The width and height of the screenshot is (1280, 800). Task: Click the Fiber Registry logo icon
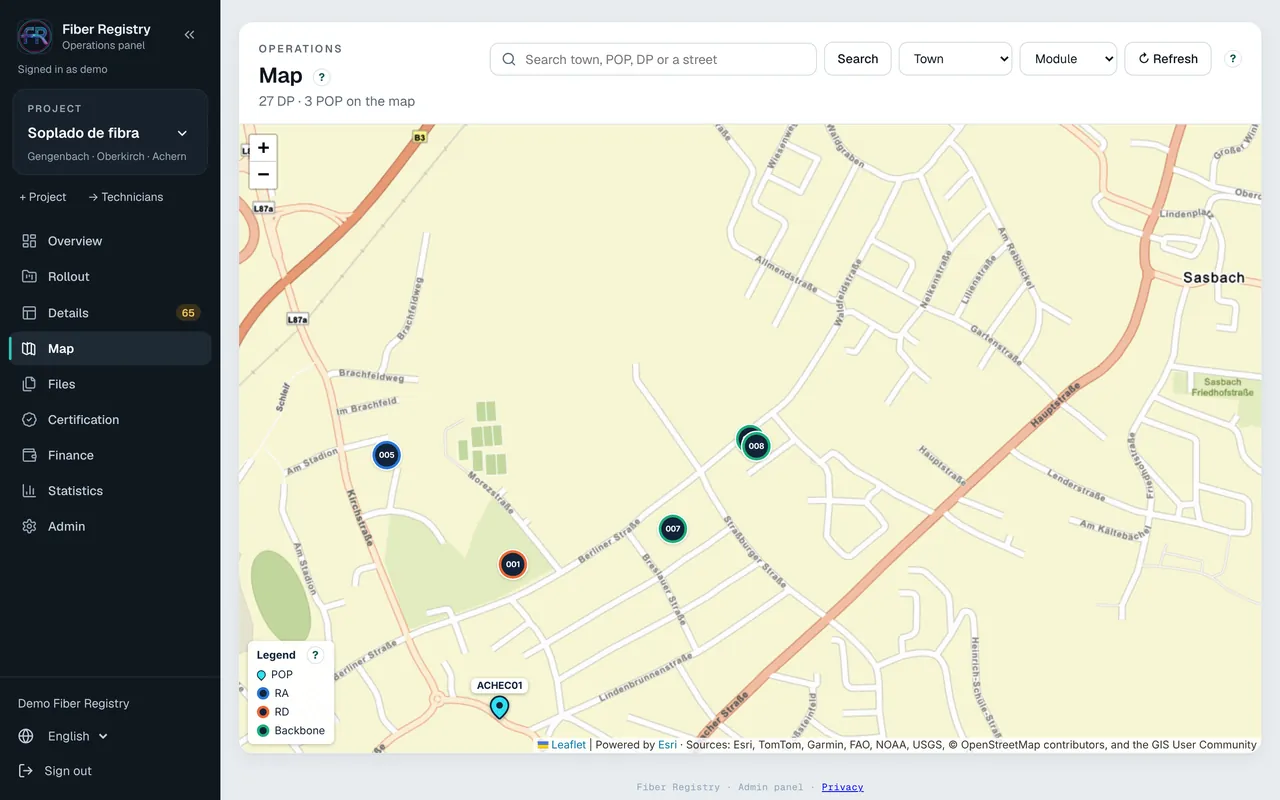tap(35, 36)
